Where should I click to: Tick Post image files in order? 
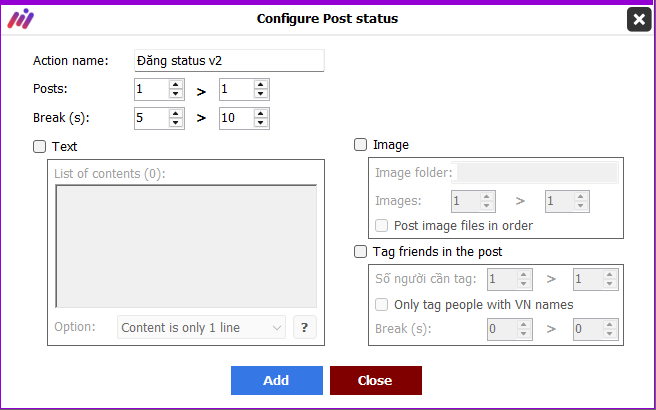tap(381, 226)
